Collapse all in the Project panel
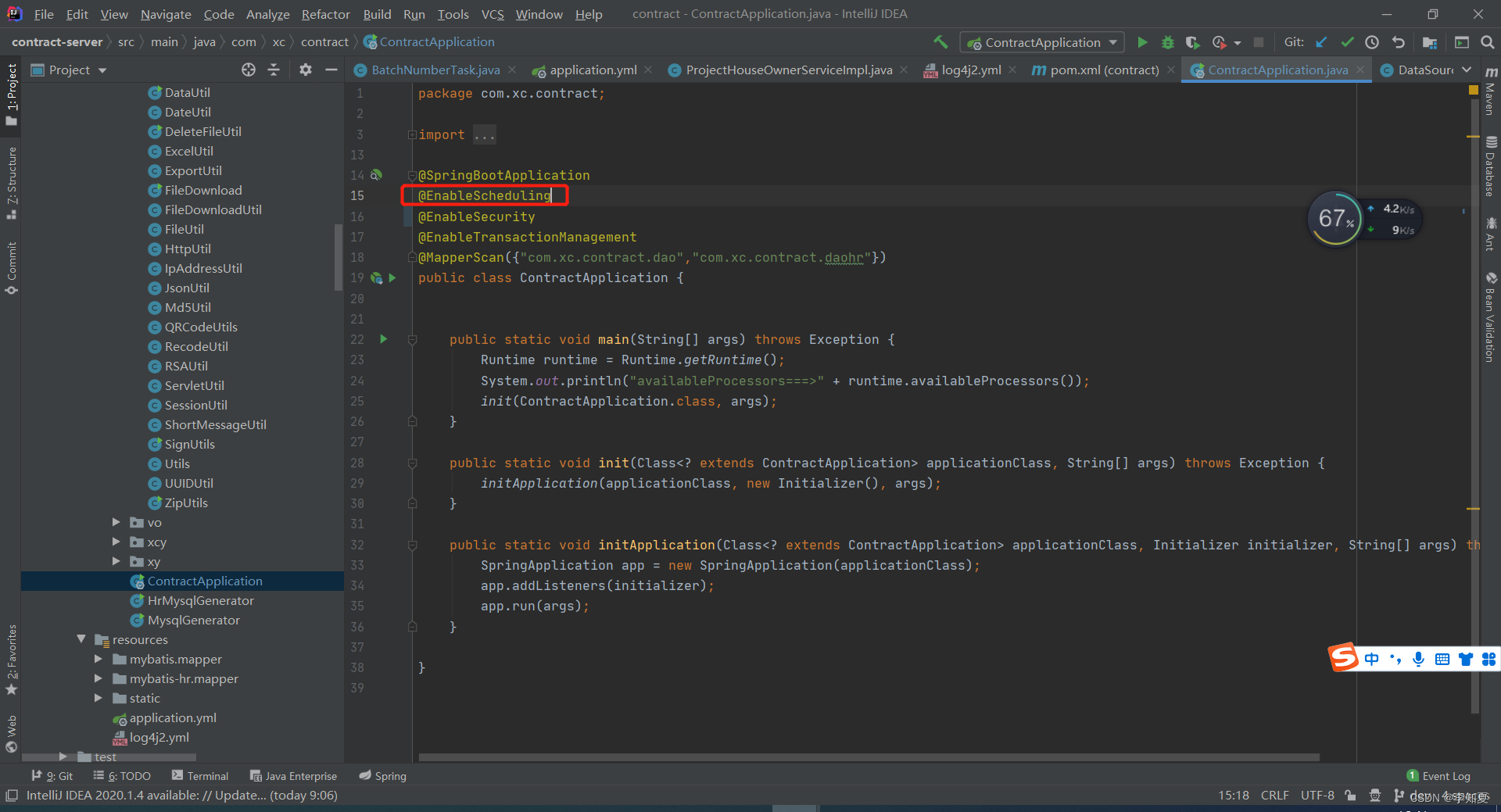1501x812 pixels. tap(274, 70)
